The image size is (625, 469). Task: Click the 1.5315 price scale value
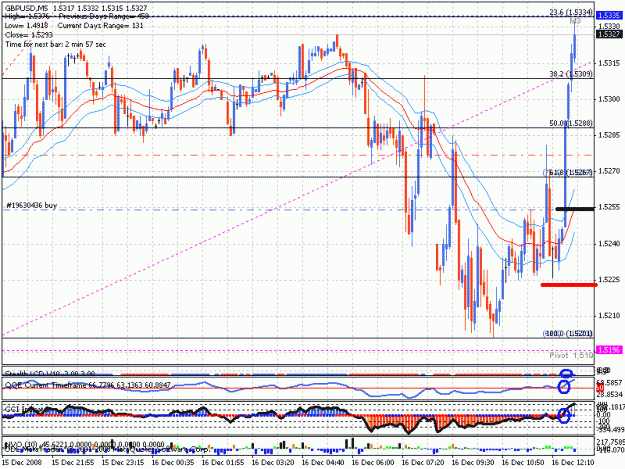tap(609, 63)
